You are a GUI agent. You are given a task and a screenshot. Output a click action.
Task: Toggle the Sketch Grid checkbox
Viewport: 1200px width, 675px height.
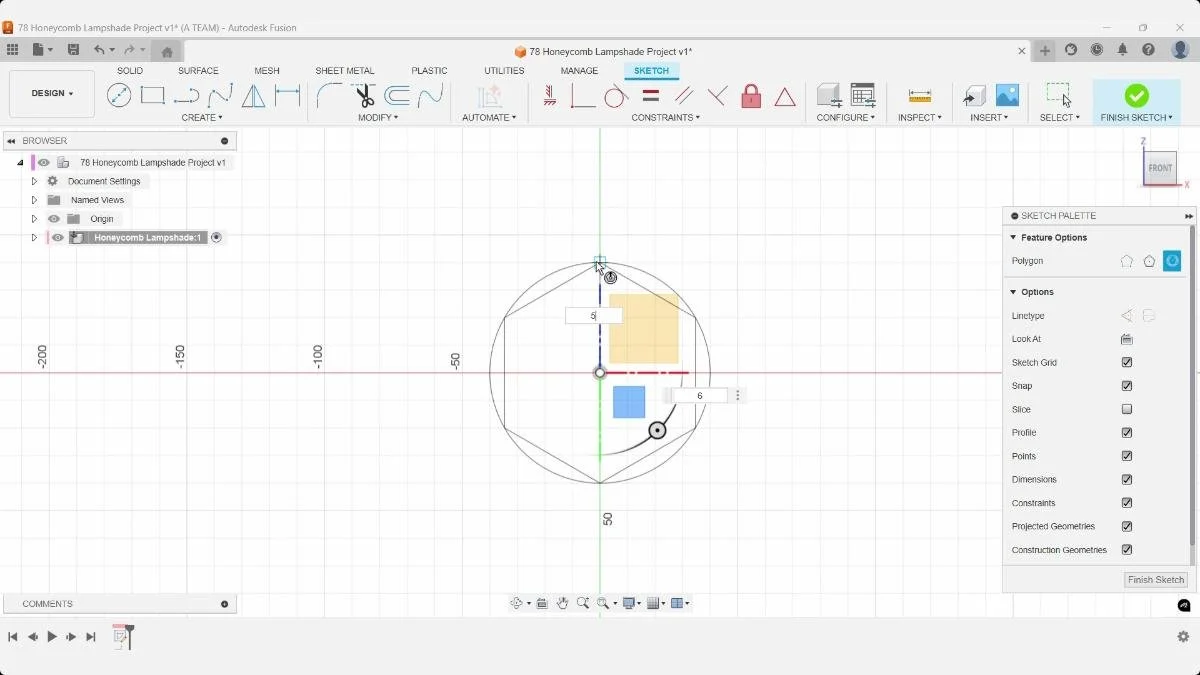coord(1127,363)
